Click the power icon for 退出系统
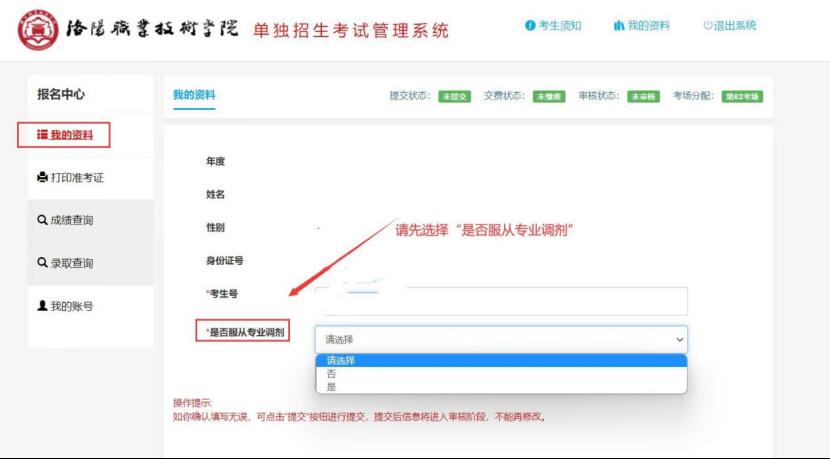 [707, 26]
